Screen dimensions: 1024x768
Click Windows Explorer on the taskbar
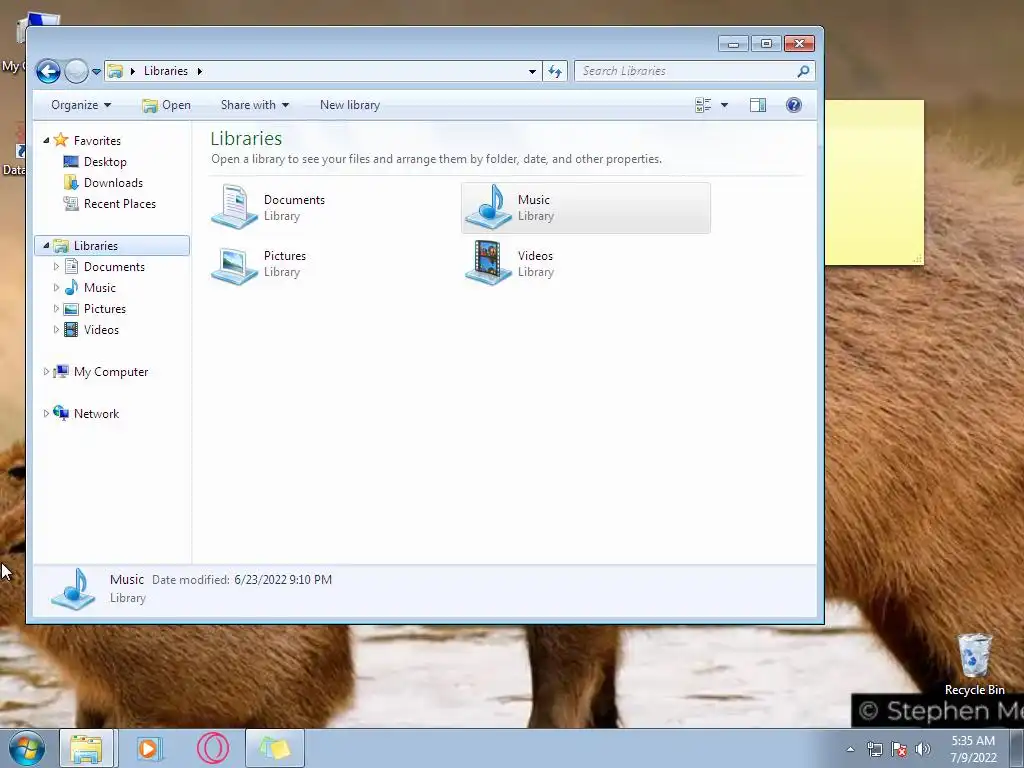click(x=86, y=748)
